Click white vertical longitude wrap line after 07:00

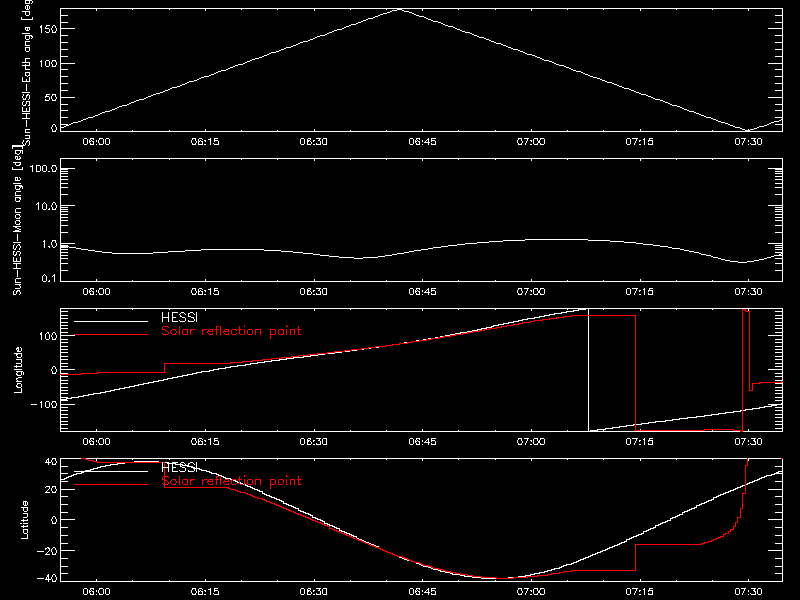click(589, 370)
